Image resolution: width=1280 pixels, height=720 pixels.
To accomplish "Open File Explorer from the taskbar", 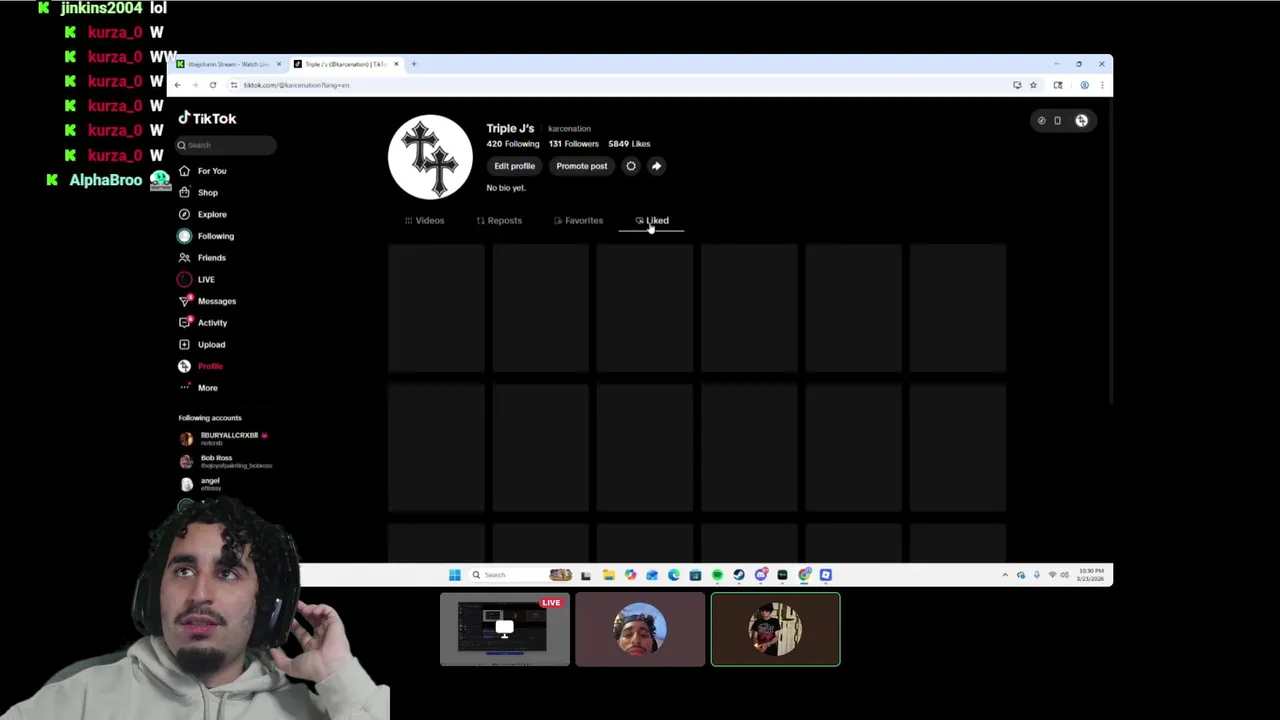I will (x=608, y=575).
